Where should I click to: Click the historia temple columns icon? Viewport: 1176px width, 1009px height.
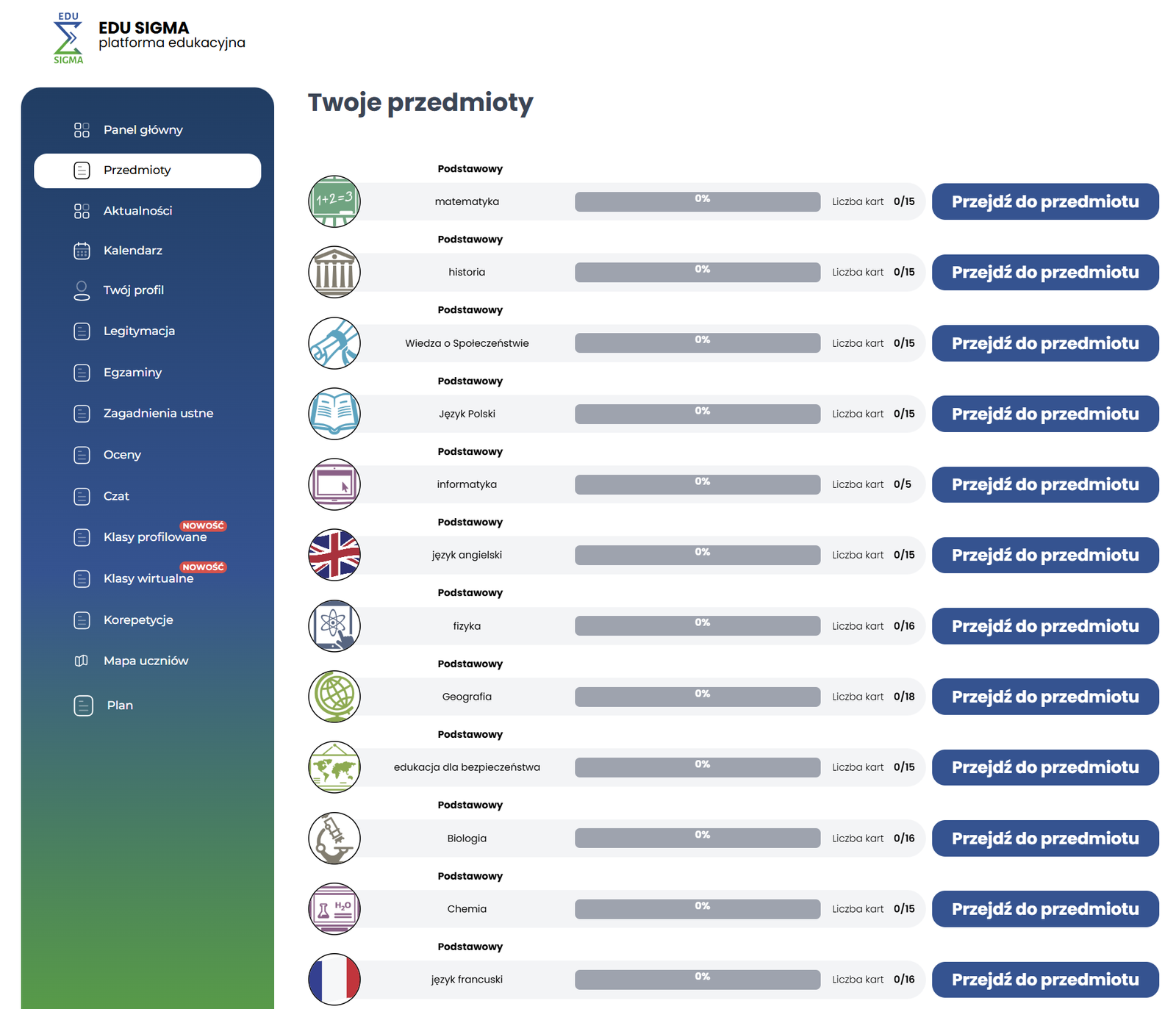[334, 272]
